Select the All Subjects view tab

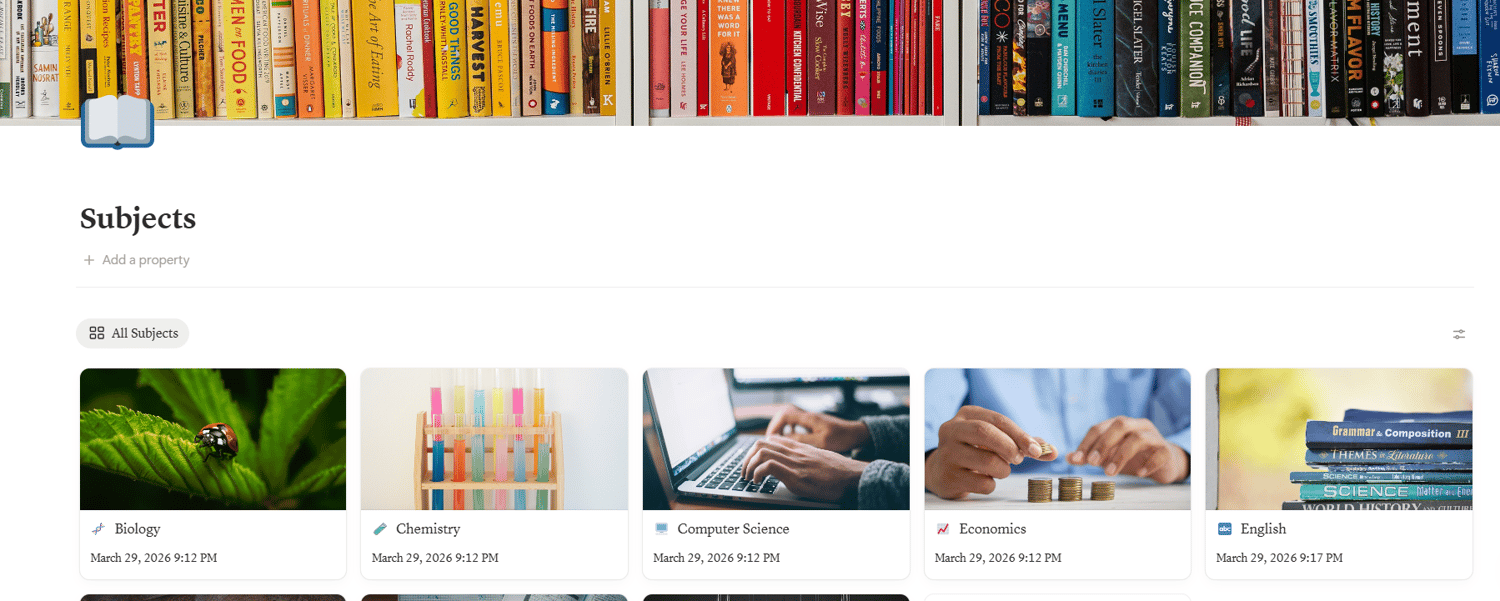click(133, 333)
